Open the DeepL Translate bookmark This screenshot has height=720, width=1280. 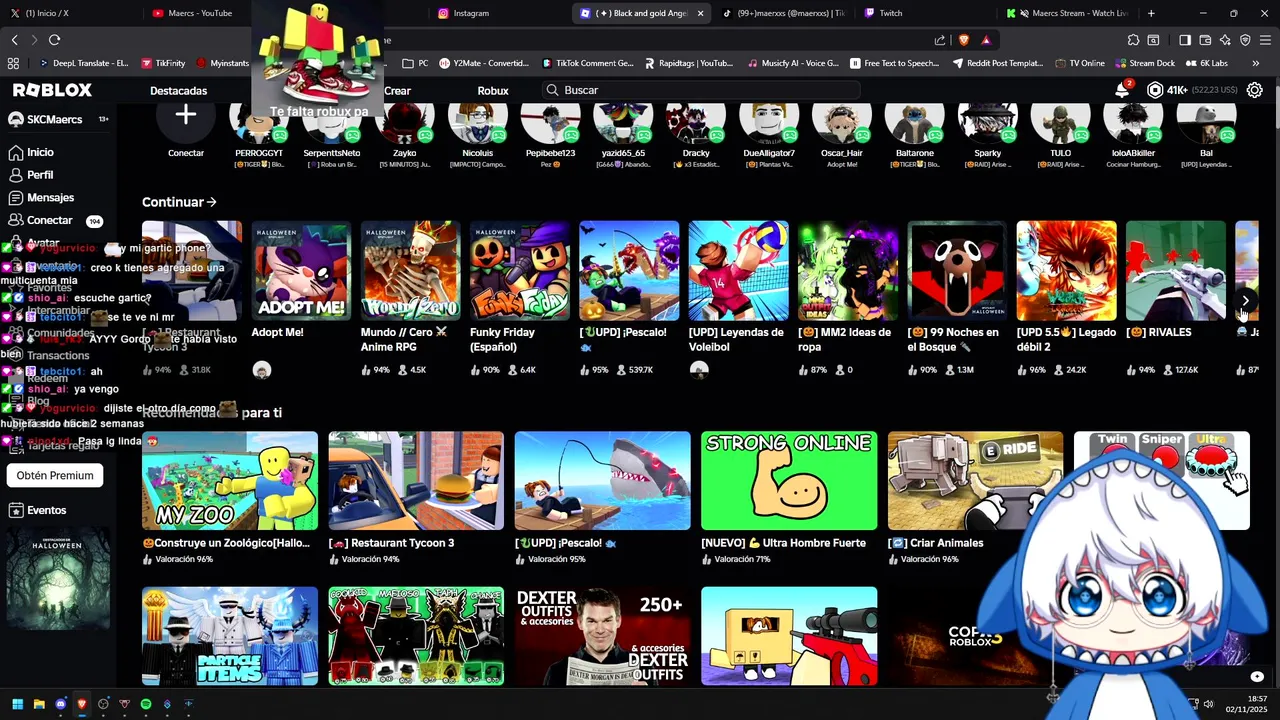[83, 63]
